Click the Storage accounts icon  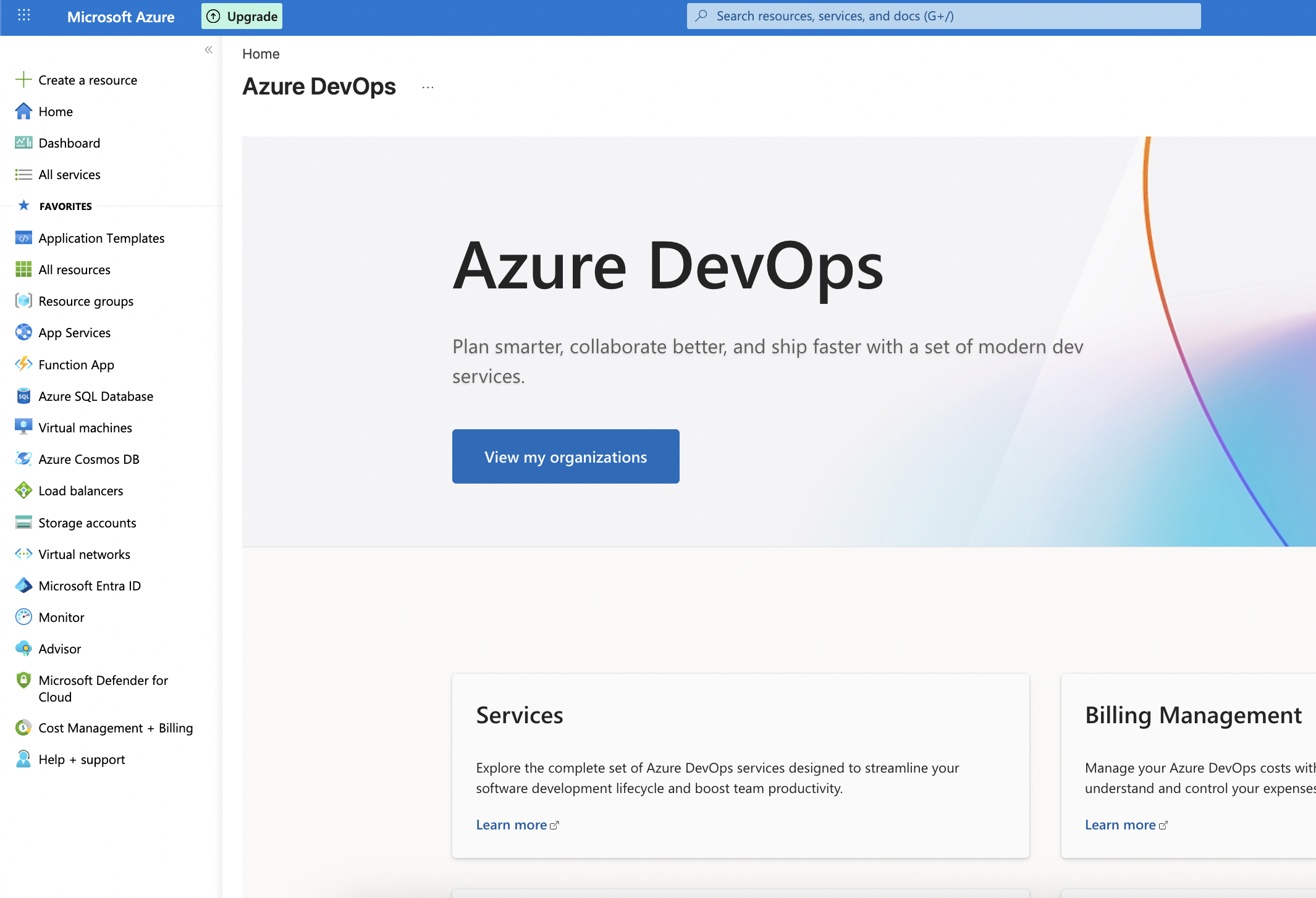click(23, 522)
